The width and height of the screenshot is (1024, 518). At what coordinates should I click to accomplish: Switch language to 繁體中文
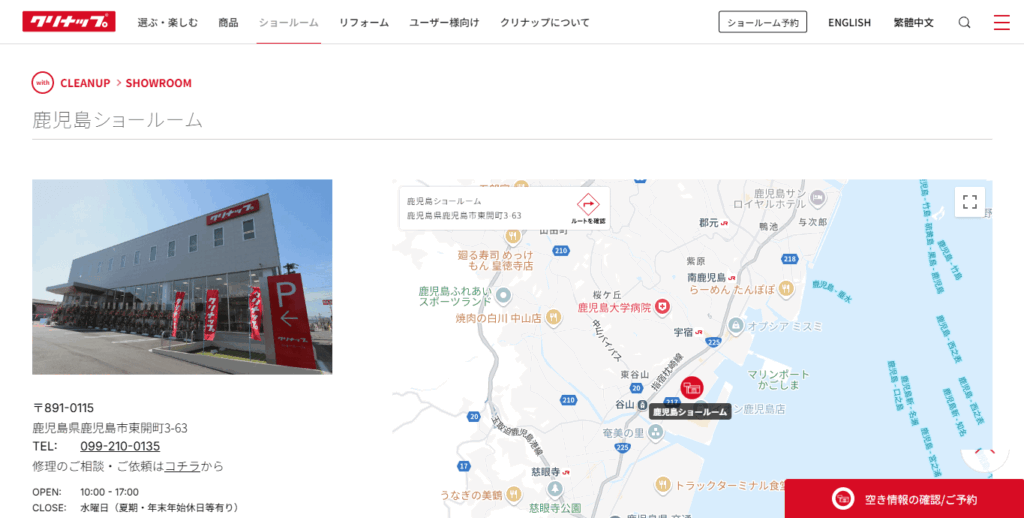coord(914,22)
